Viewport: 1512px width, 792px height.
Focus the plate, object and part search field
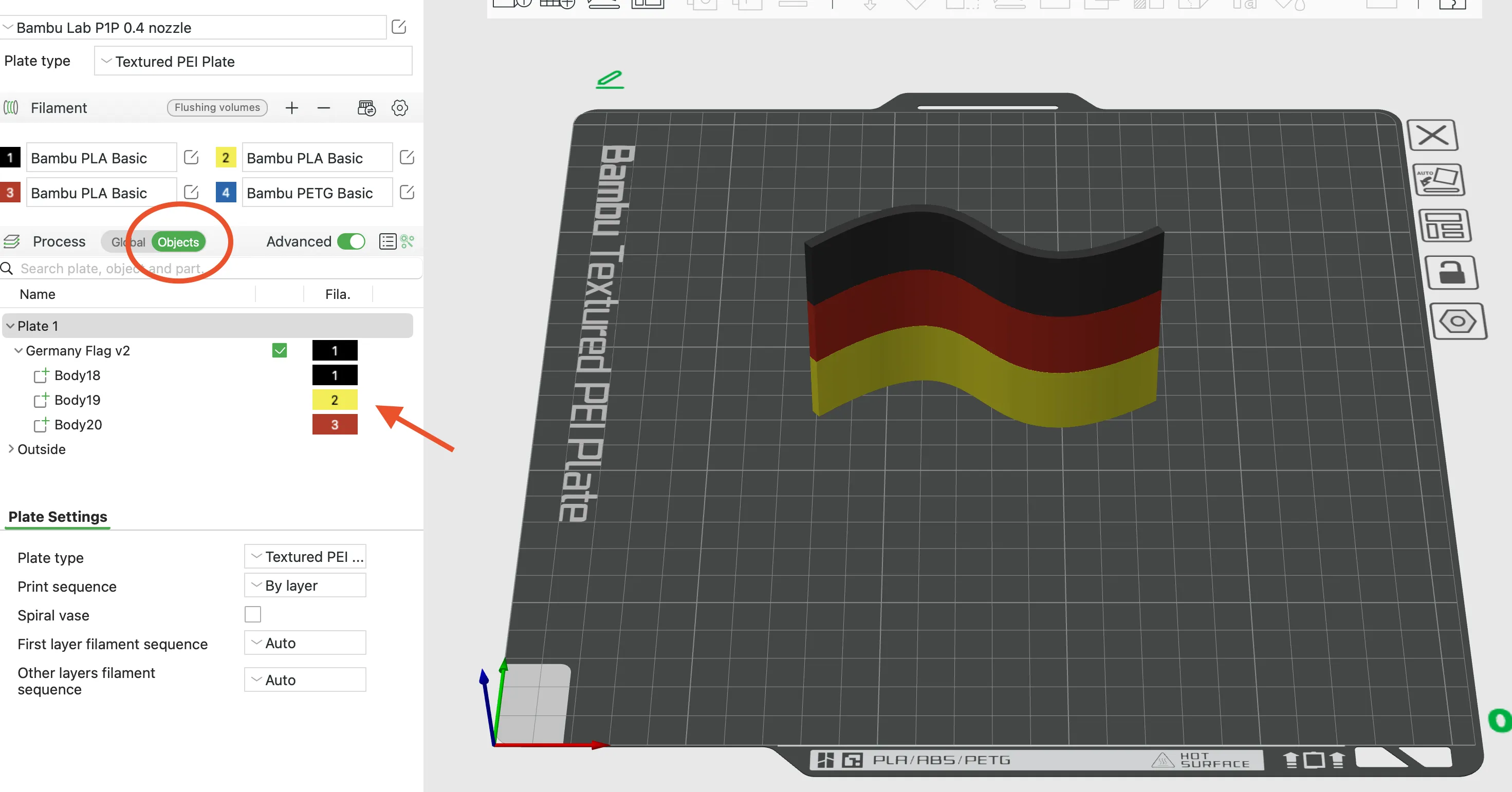[211, 269]
